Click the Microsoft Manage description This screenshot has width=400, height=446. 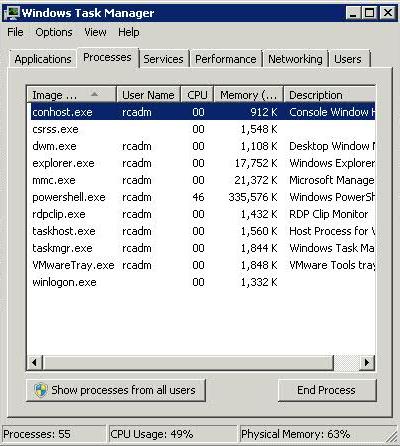point(332,180)
